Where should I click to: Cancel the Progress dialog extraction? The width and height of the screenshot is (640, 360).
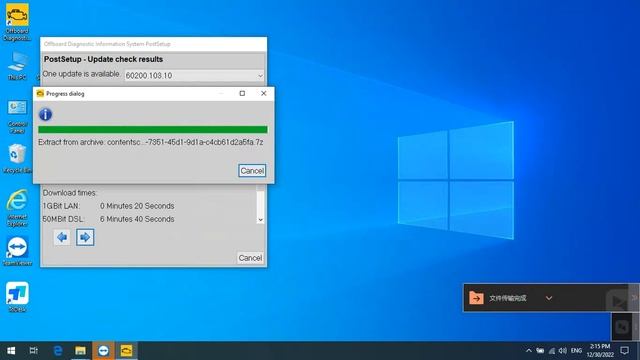coord(252,171)
